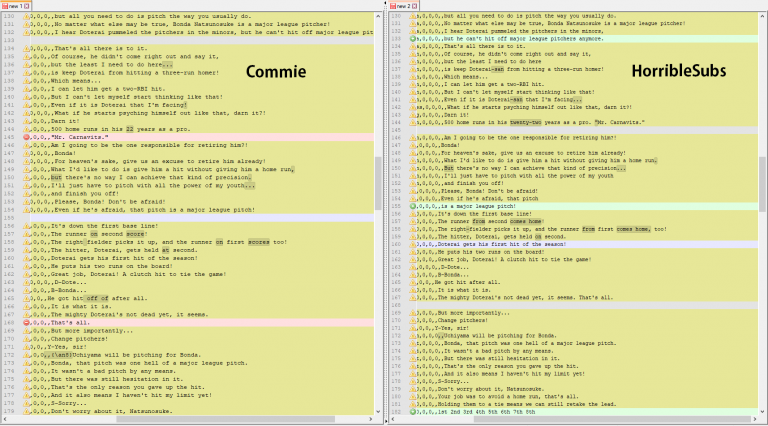Image resolution: width=768 pixels, height=426 pixels.
Task: Switch to the 'new 2' document tab
Action: 404,5
